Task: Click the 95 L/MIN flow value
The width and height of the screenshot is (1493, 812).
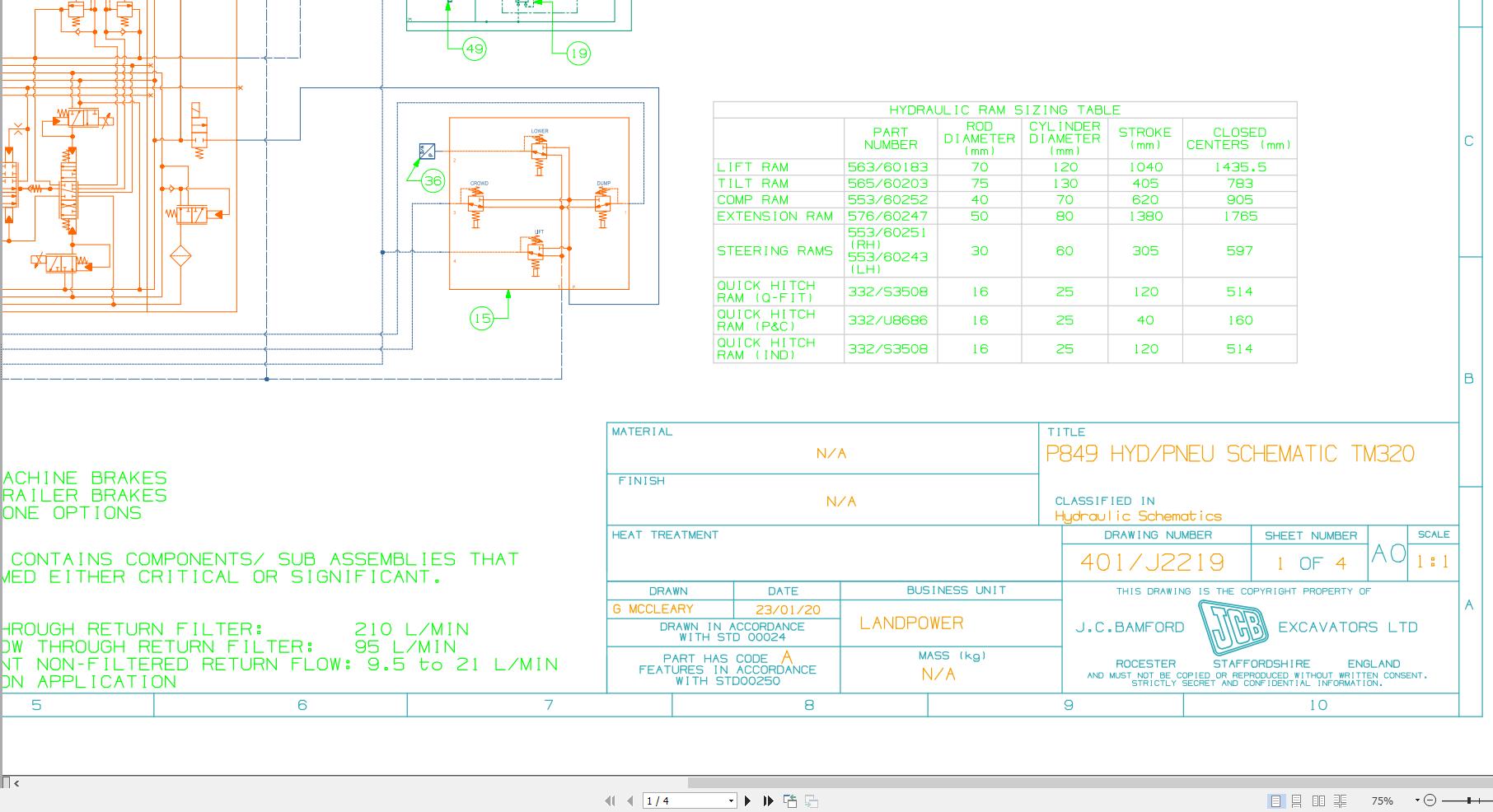Action: point(405,647)
